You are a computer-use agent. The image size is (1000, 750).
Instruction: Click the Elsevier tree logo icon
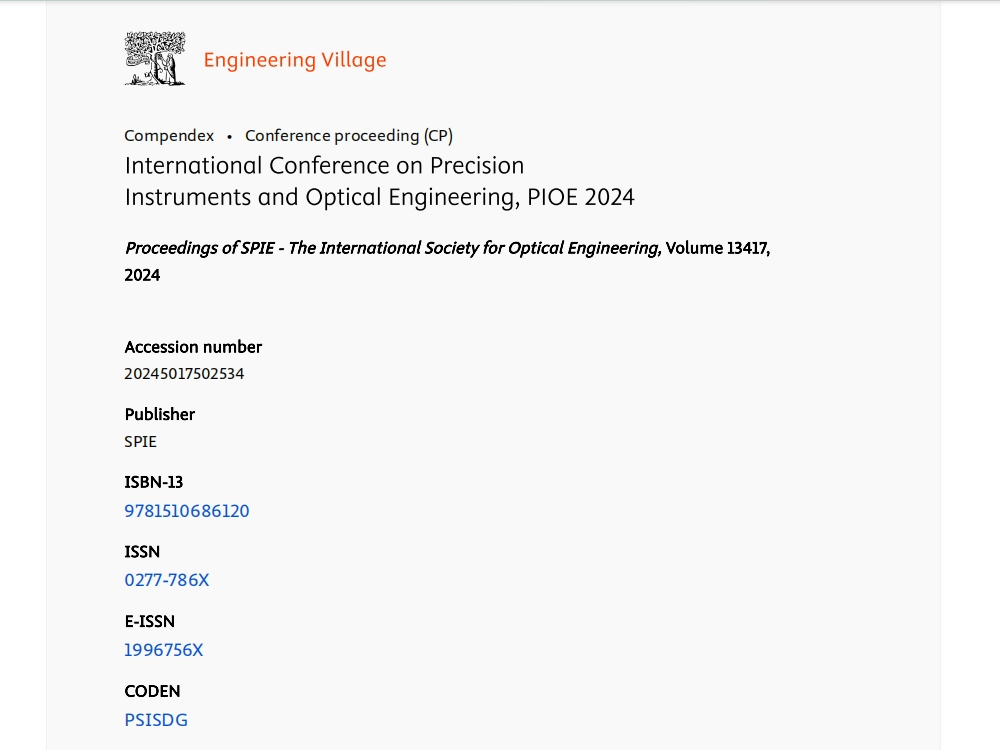(155, 59)
